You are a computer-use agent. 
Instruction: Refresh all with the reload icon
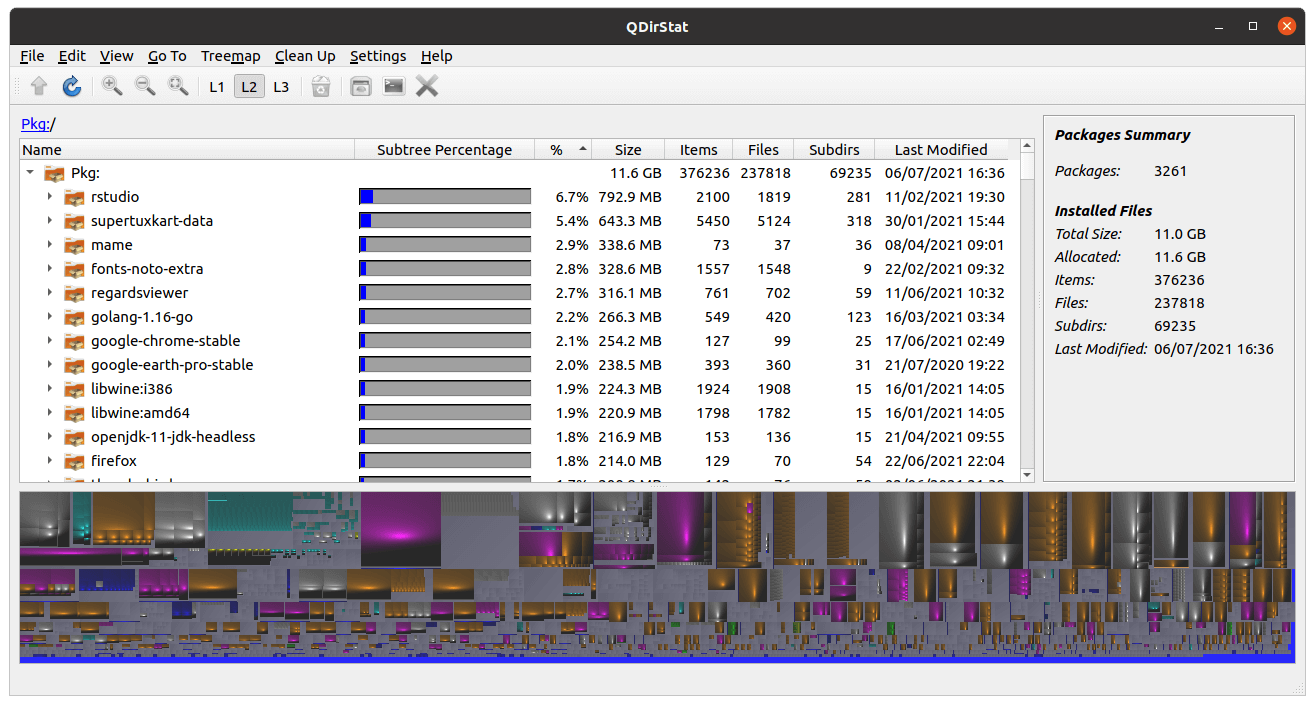click(x=72, y=87)
